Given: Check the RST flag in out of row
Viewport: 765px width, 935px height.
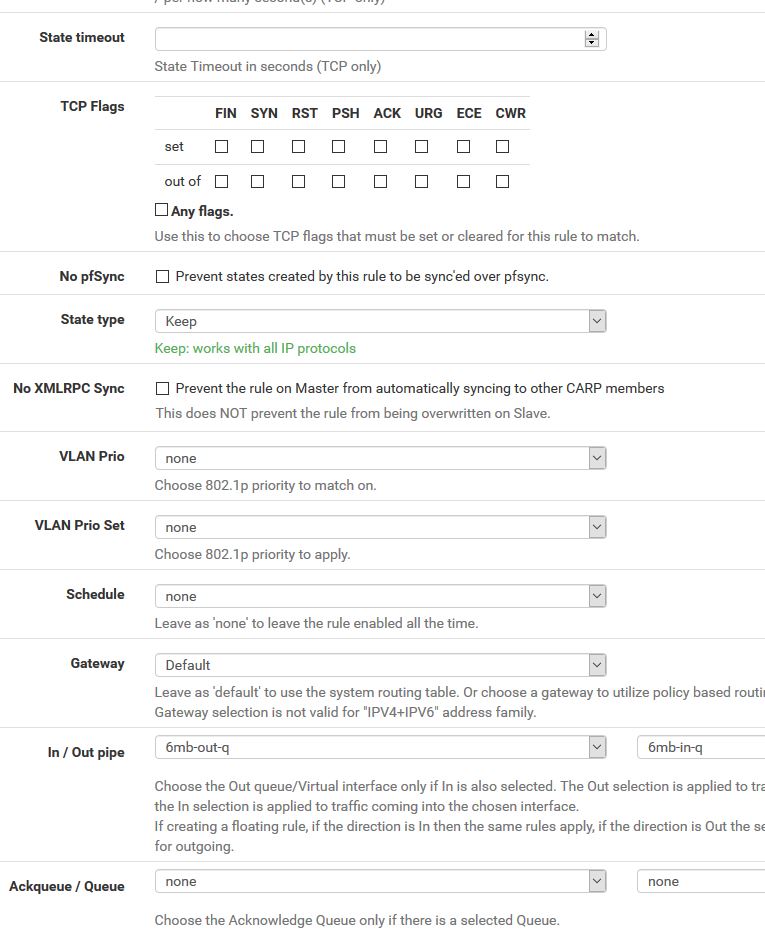Looking at the screenshot, I should [299, 181].
